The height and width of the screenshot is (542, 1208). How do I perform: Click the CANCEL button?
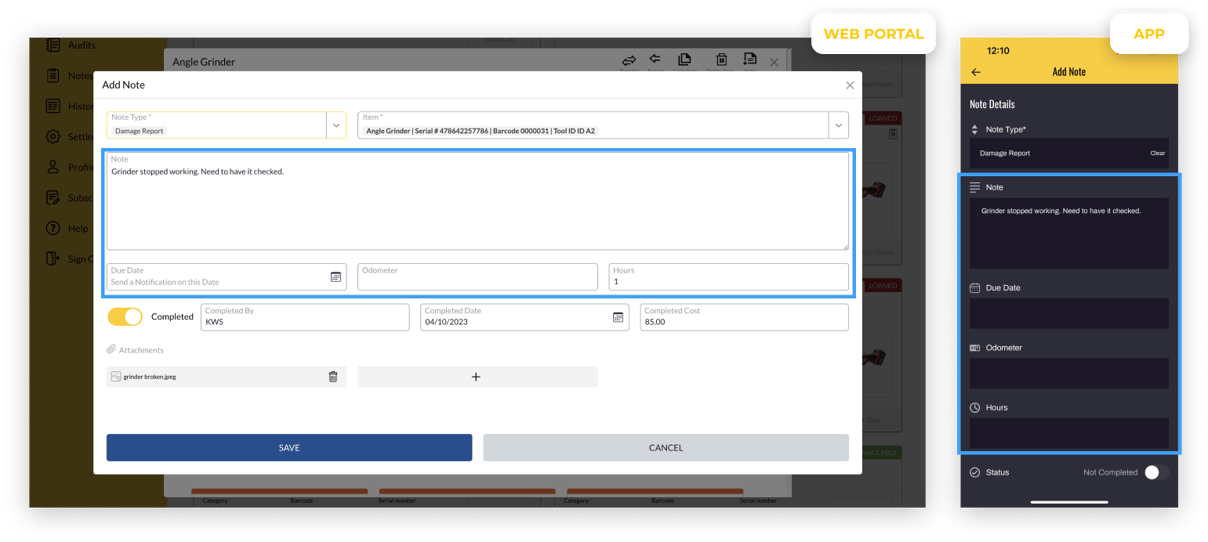click(665, 448)
